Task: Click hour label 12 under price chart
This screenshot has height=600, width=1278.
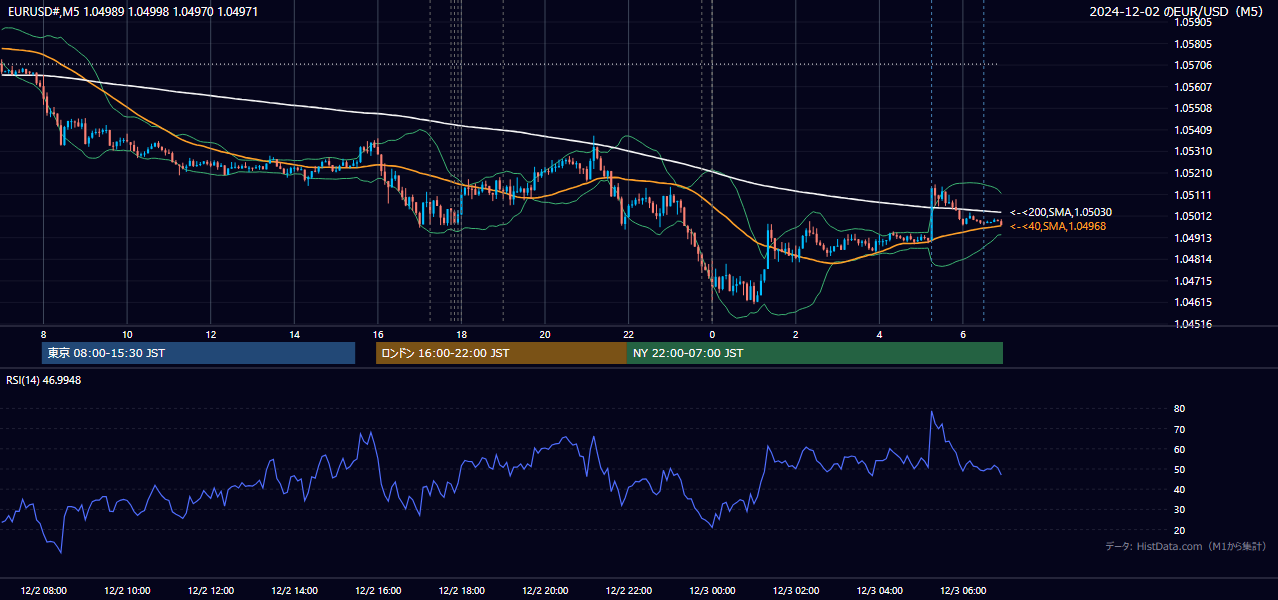Action: click(x=210, y=334)
